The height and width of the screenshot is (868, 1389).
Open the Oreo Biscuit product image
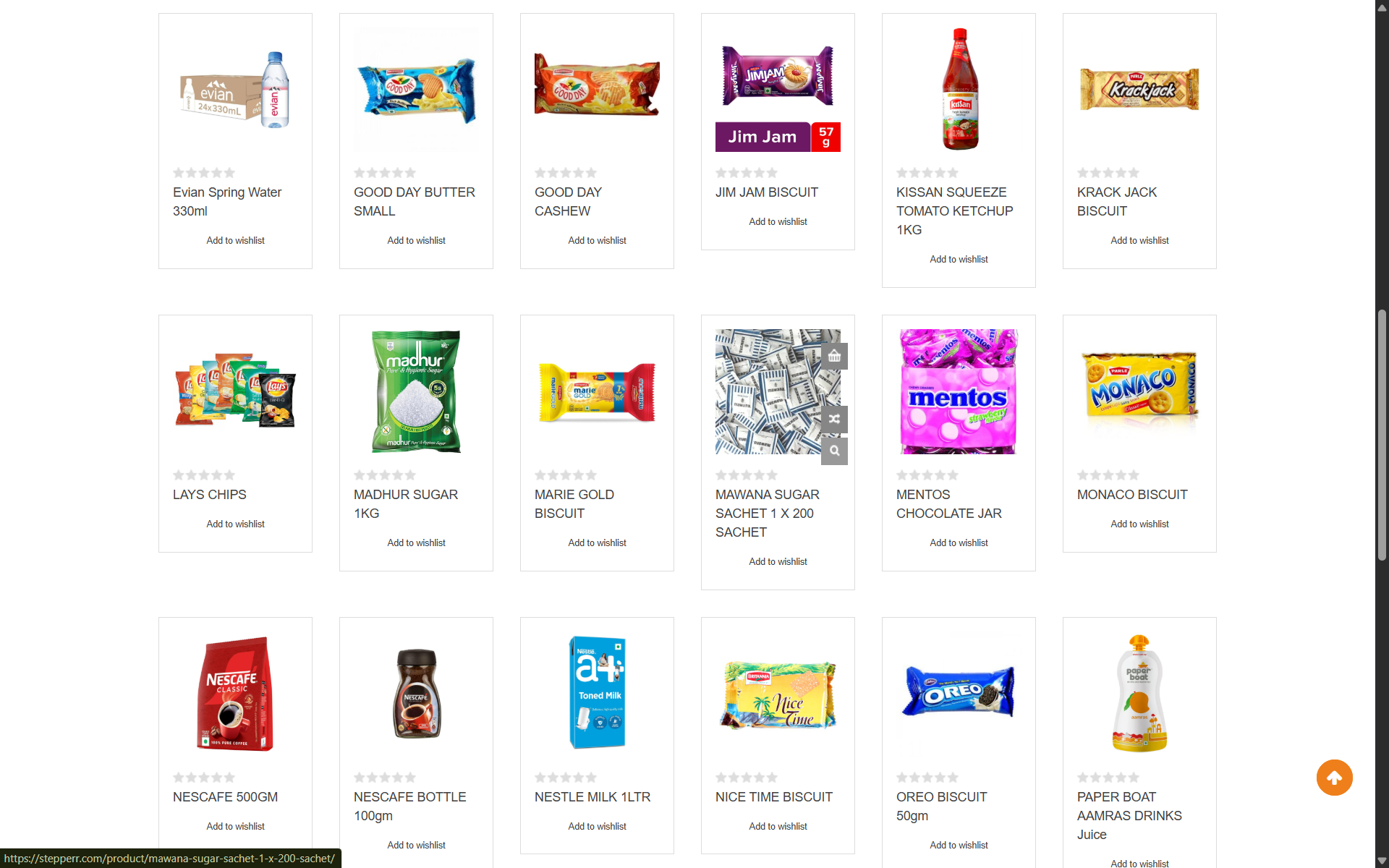[x=959, y=694]
